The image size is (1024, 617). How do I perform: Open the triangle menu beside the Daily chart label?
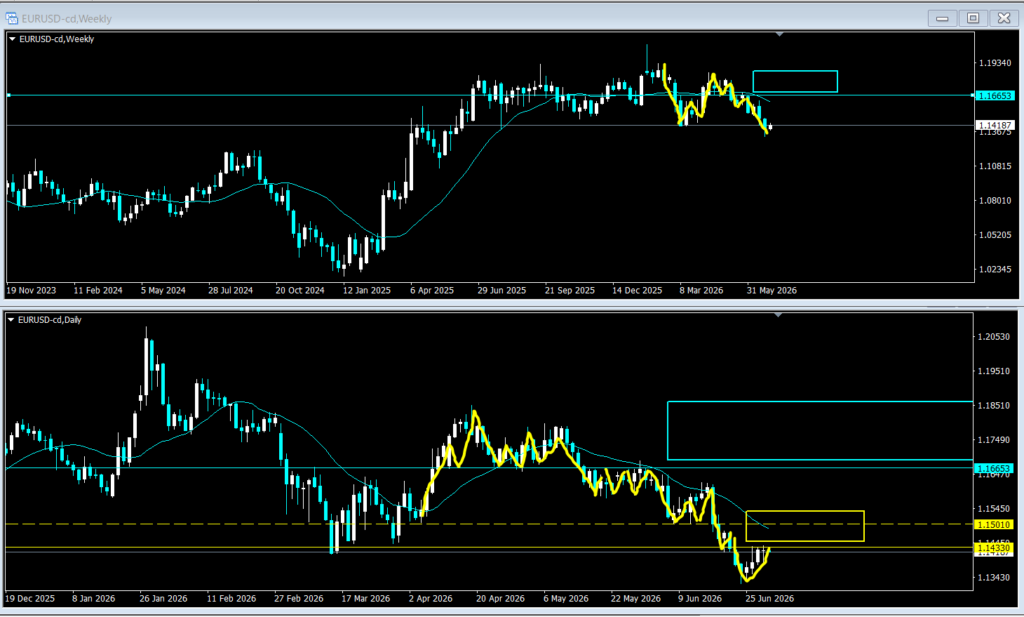coord(11,320)
